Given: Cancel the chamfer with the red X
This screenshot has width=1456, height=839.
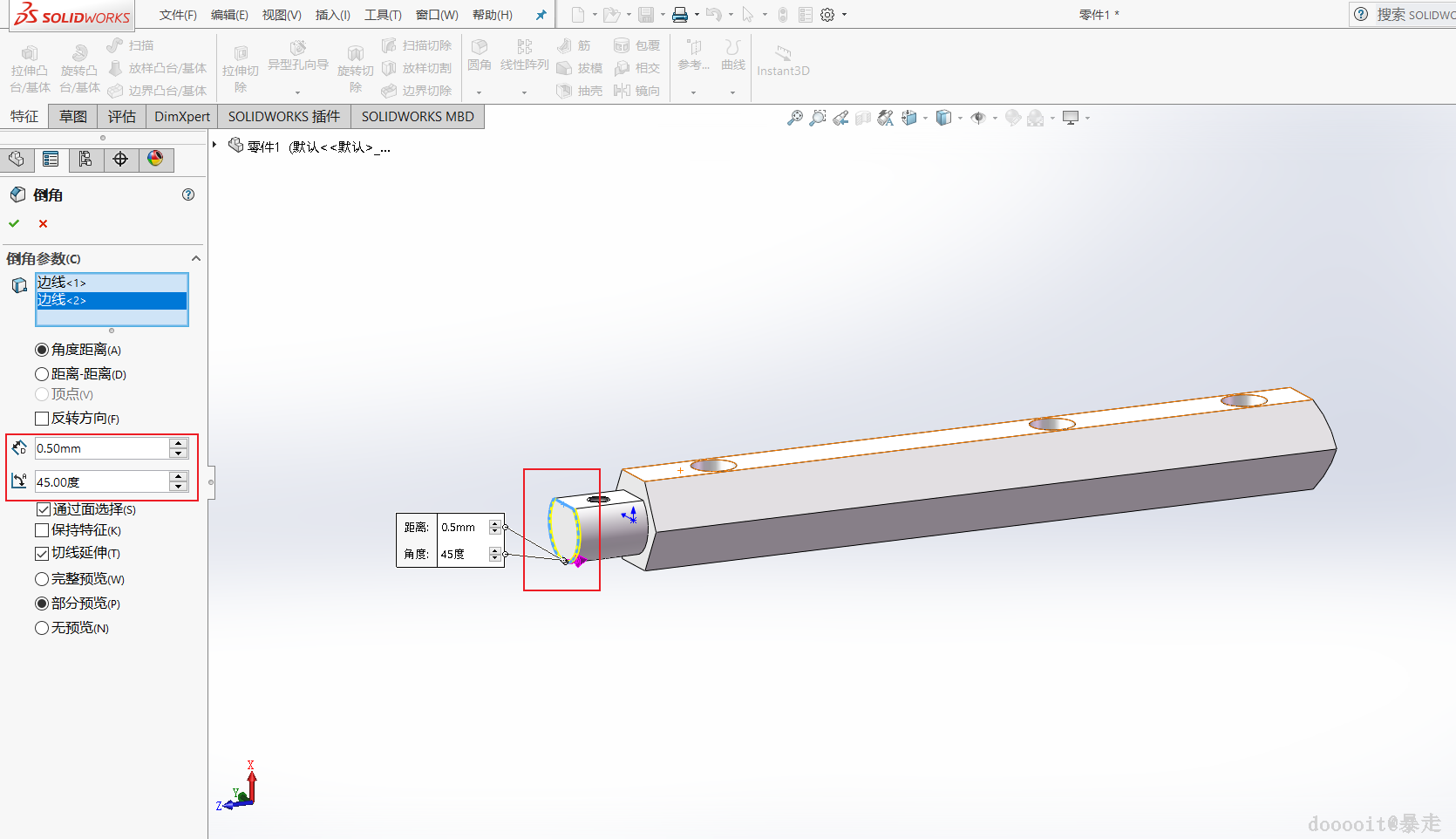Looking at the screenshot, I should pos(43,224).
